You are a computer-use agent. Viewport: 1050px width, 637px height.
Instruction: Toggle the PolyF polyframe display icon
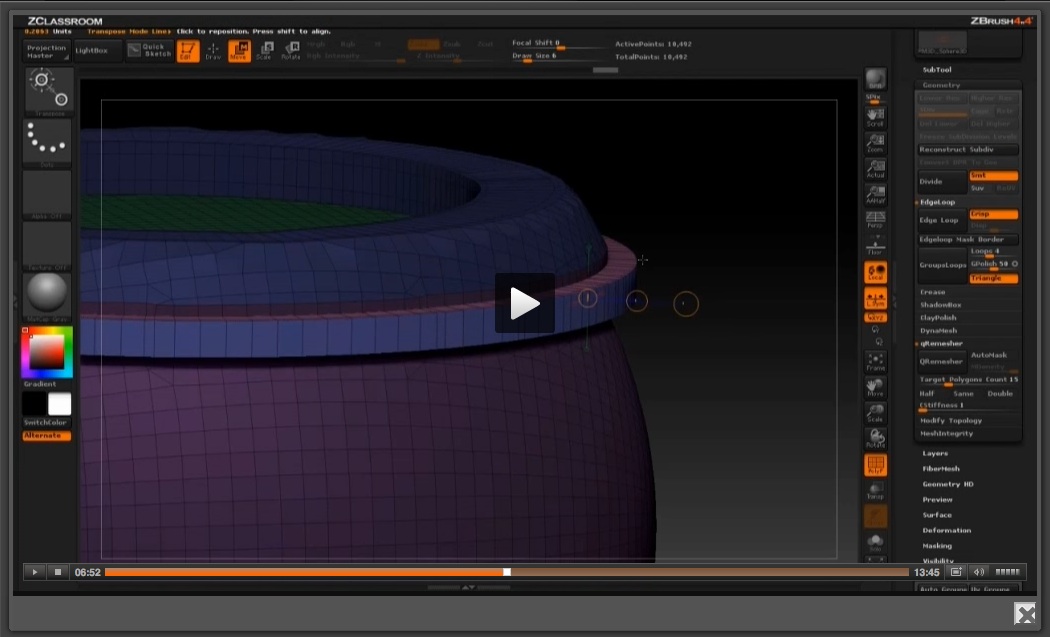(875, 465)
